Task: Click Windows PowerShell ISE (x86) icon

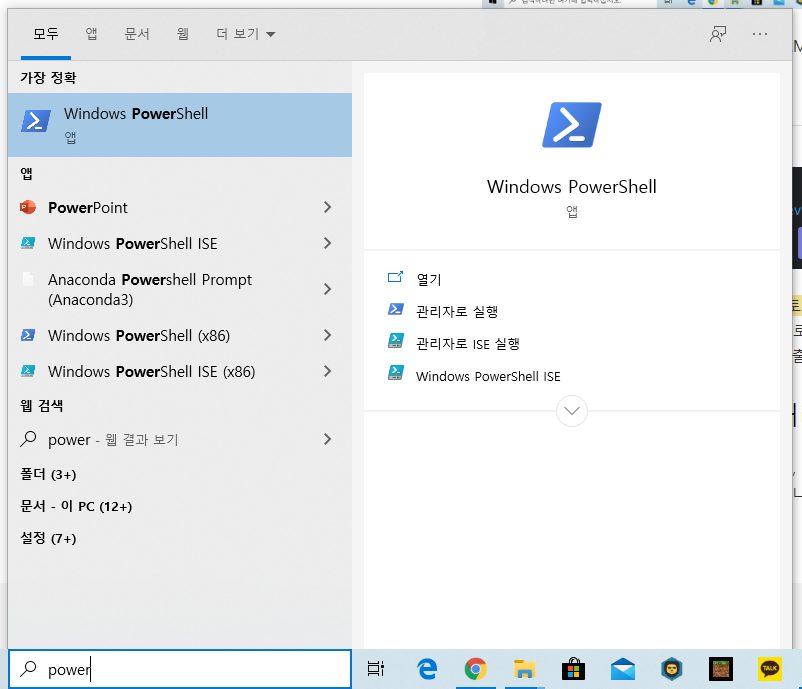Action: [x=28, y=371]
